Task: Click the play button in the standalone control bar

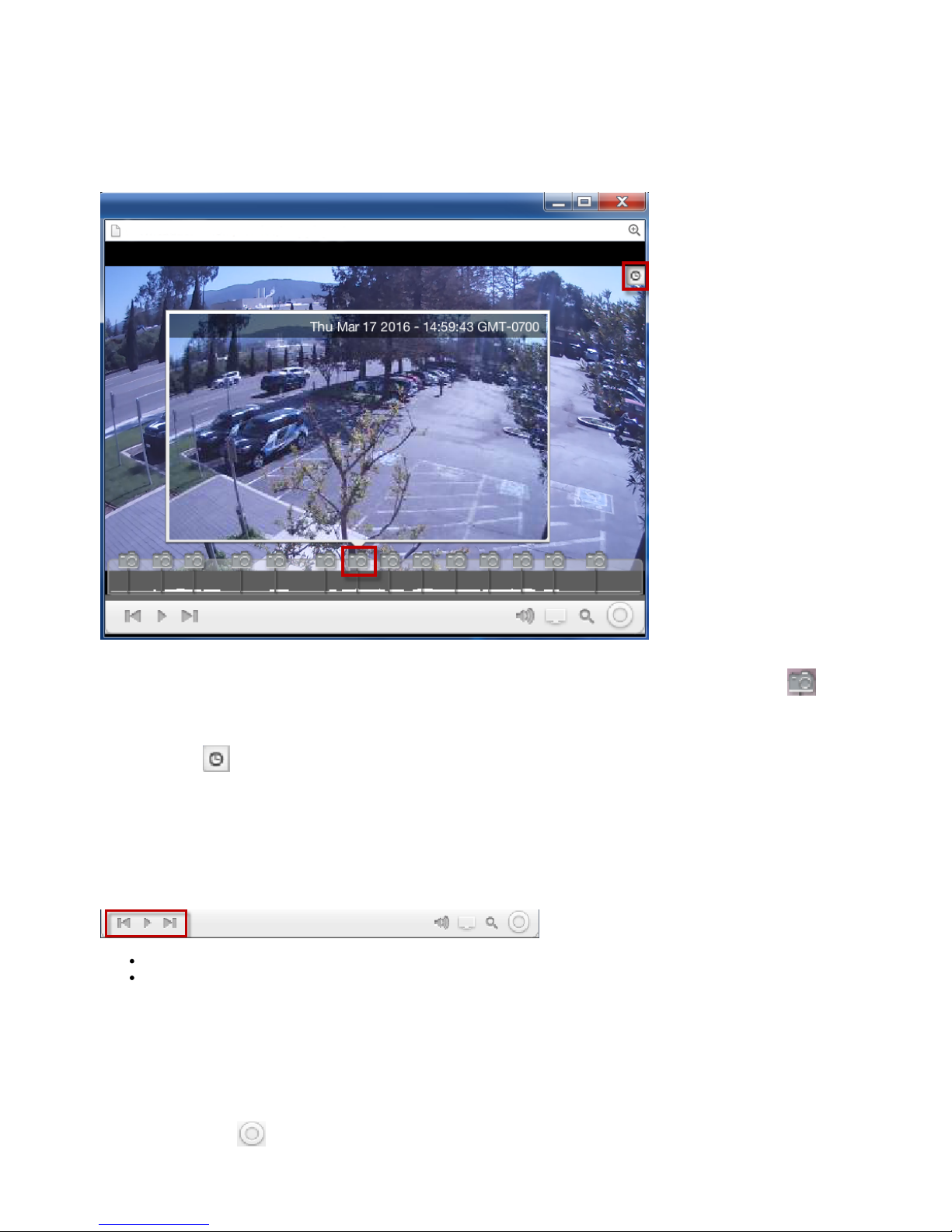Action: (147, 923)
